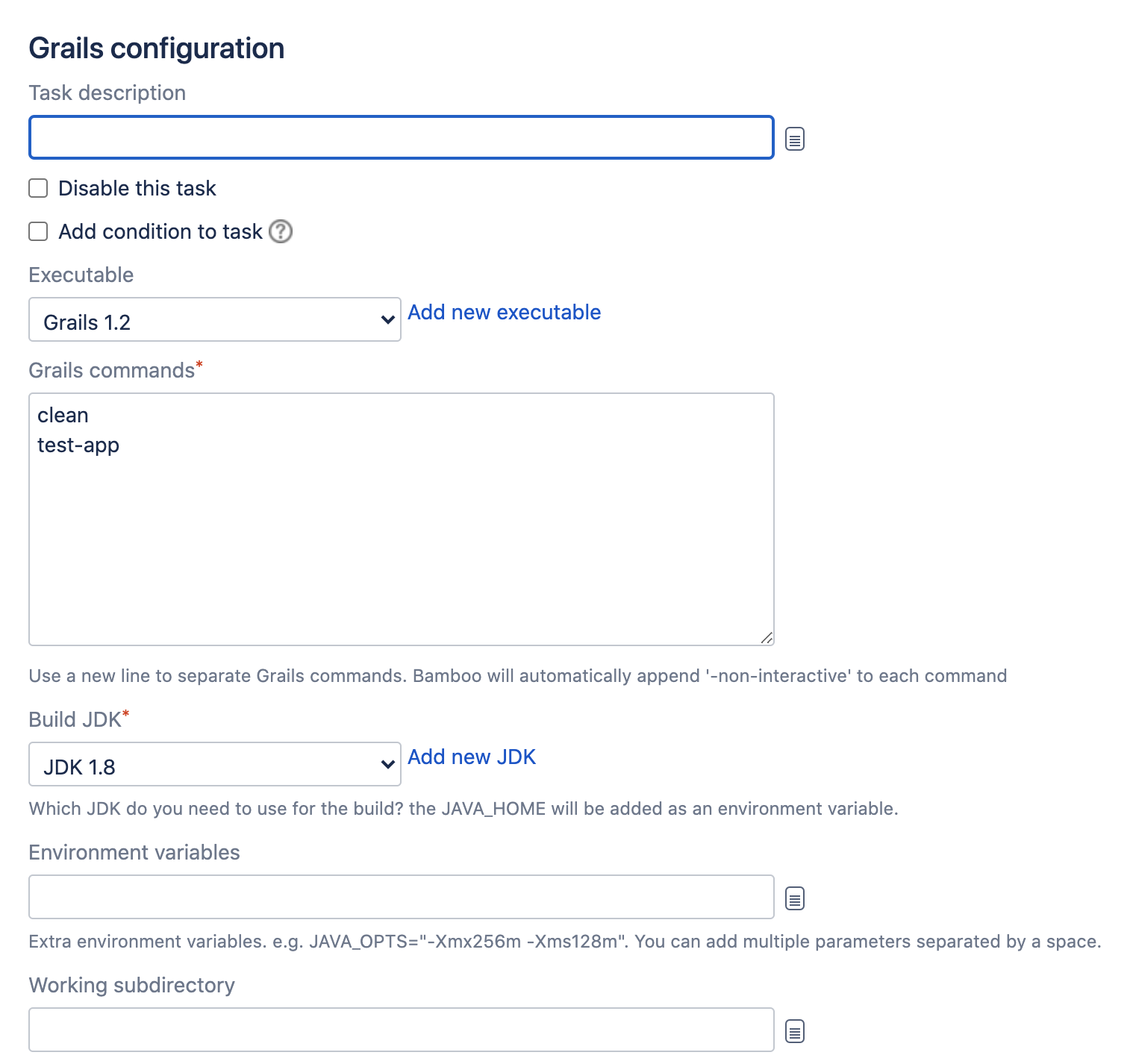Focus the Task description input field
The image size is (1133, 1064).
402,138
